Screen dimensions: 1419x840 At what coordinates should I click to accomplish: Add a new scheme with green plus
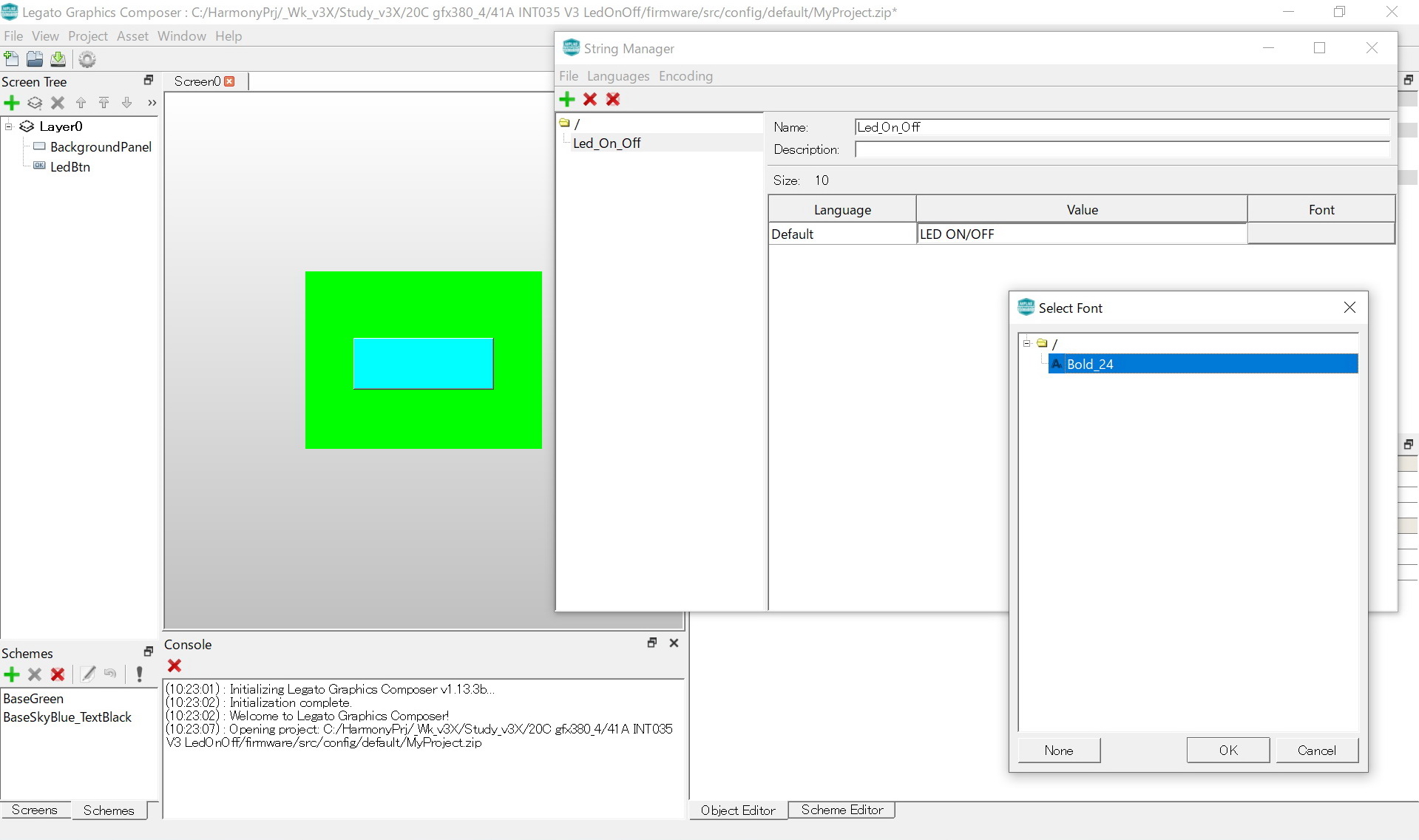(12, 674)
